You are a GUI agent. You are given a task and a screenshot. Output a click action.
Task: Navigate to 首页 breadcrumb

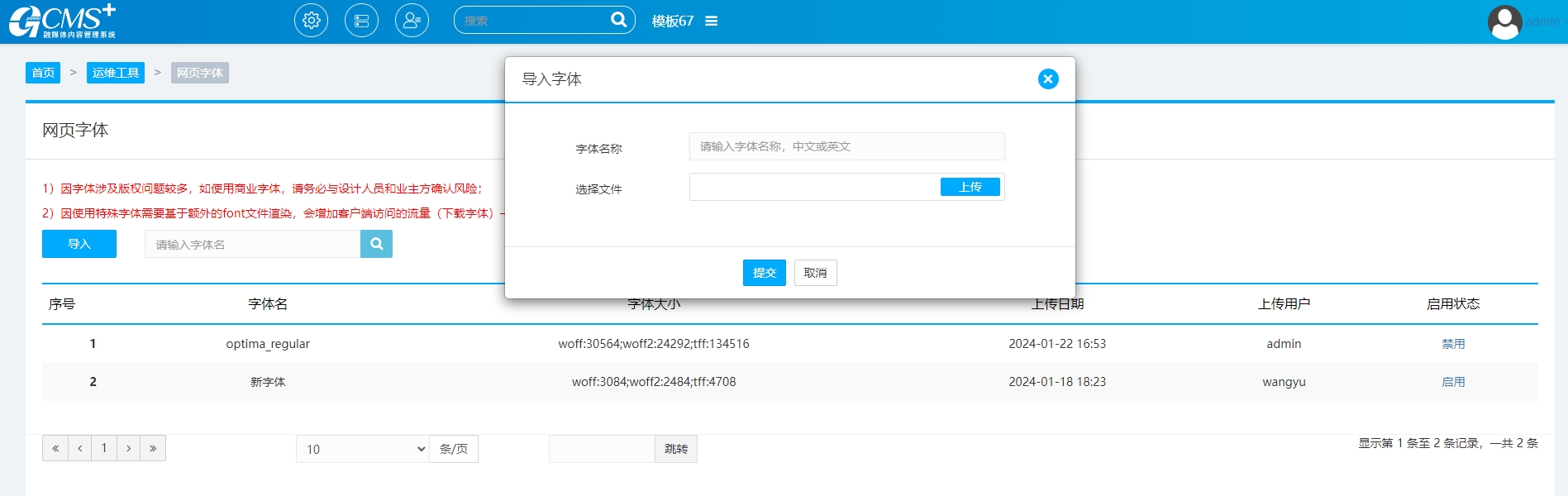tap(43, 73)
